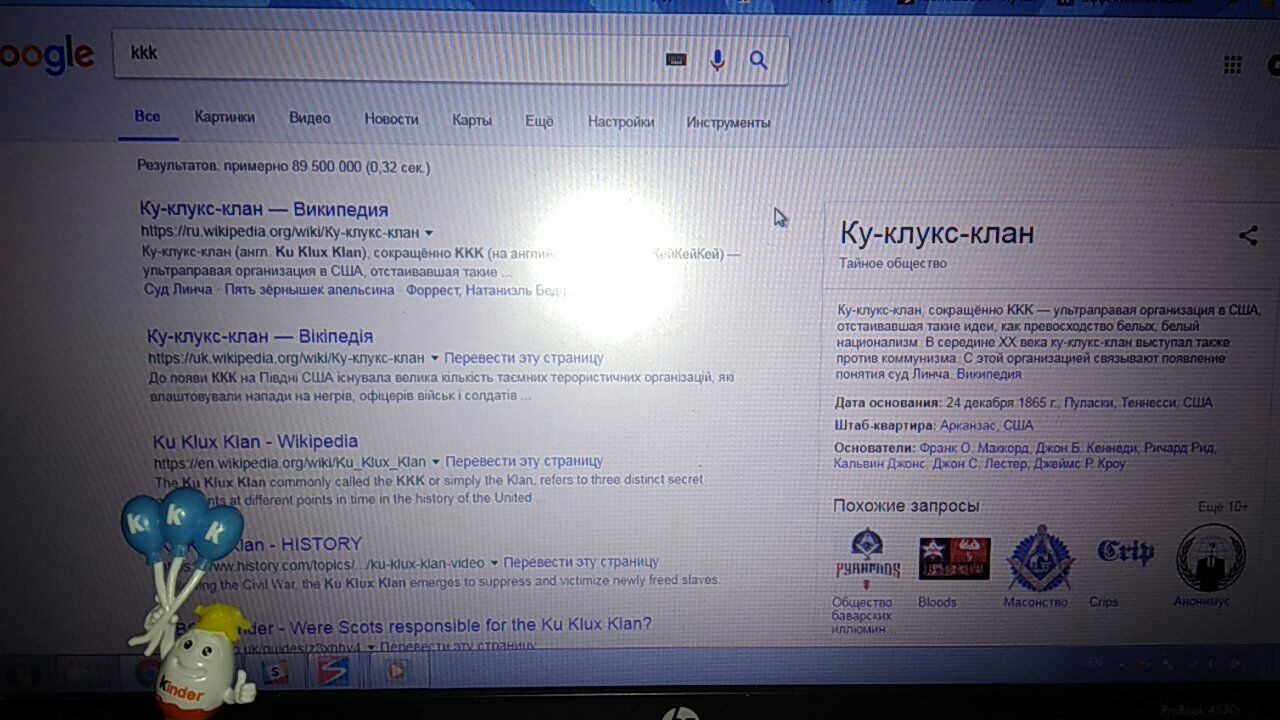
Task: Click the blue magnifier search button
Action: [759, 60]
